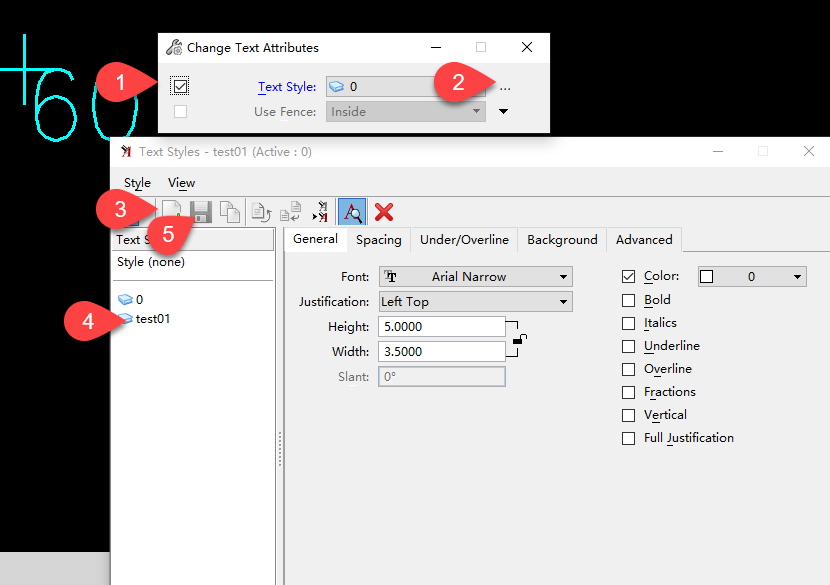
Task: Close the Change Text Attributes window
Action: (x=527, y=47)
